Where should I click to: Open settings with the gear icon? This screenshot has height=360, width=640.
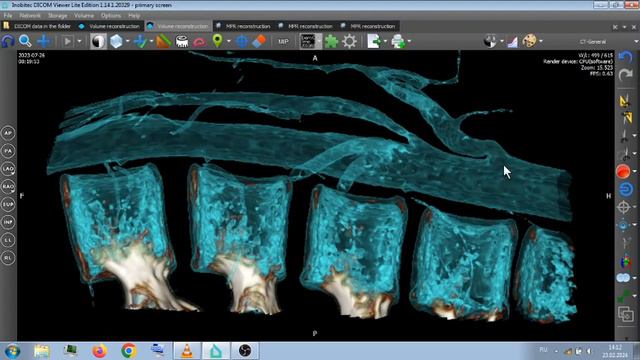pyautogui.click(x=350, y=41)
